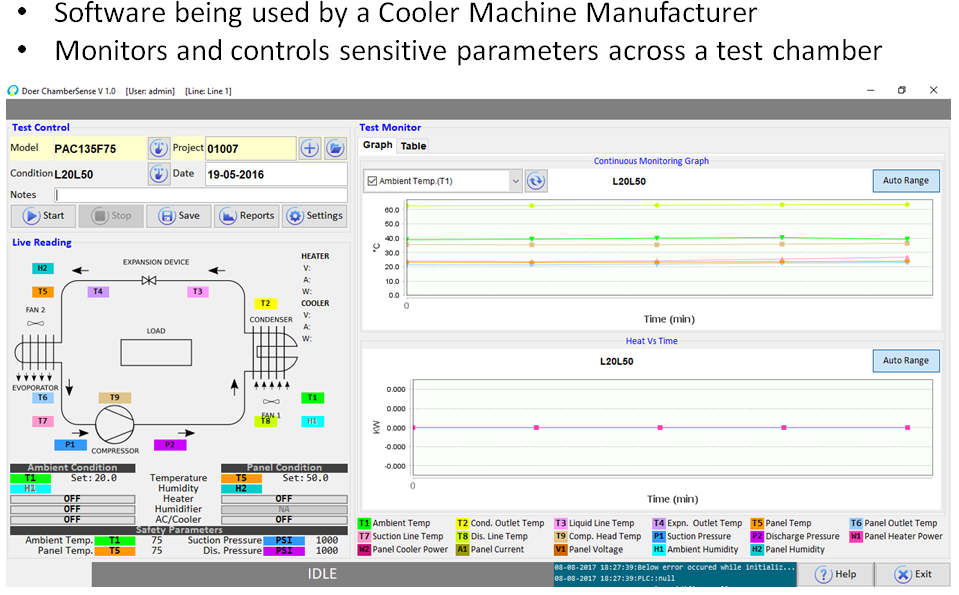Save the test data
Image resolution: width=959 pixels, height=595 pixels.
(x=179, y=215)
